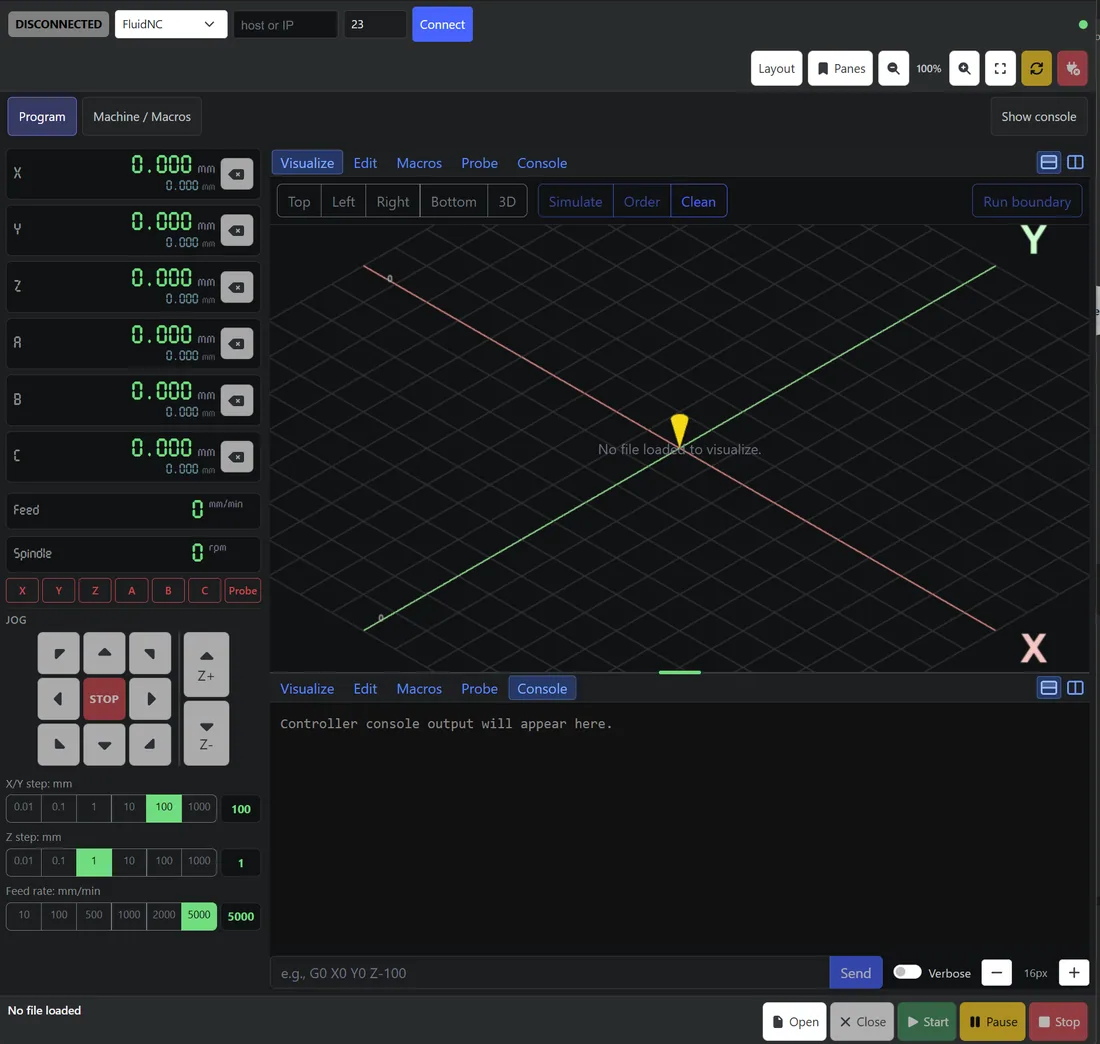Select 10 for the X/Y step size
This screenshot has width=1100, height=1044.
[x=129, y=808]
